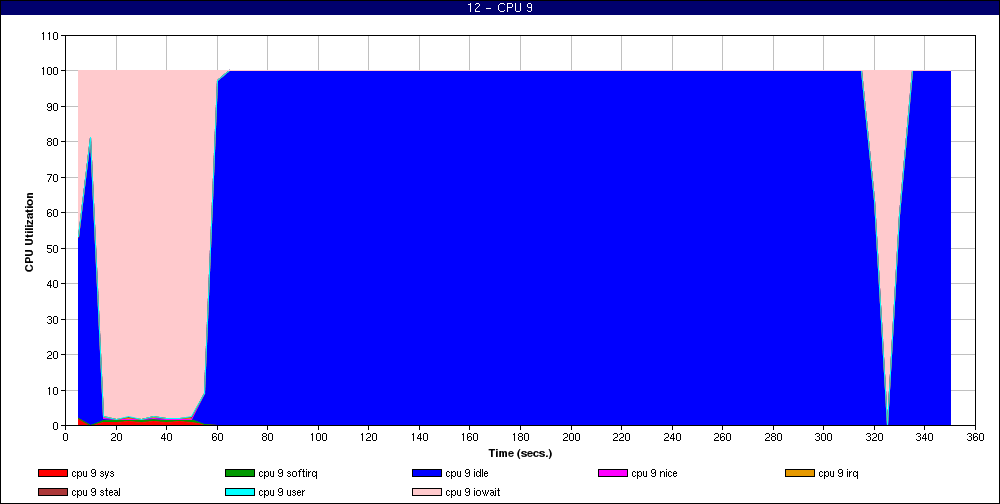Select the 'cpu 9 sys' legend label
The height and width of the screenshot is (504, 1000).
[93, 473]
